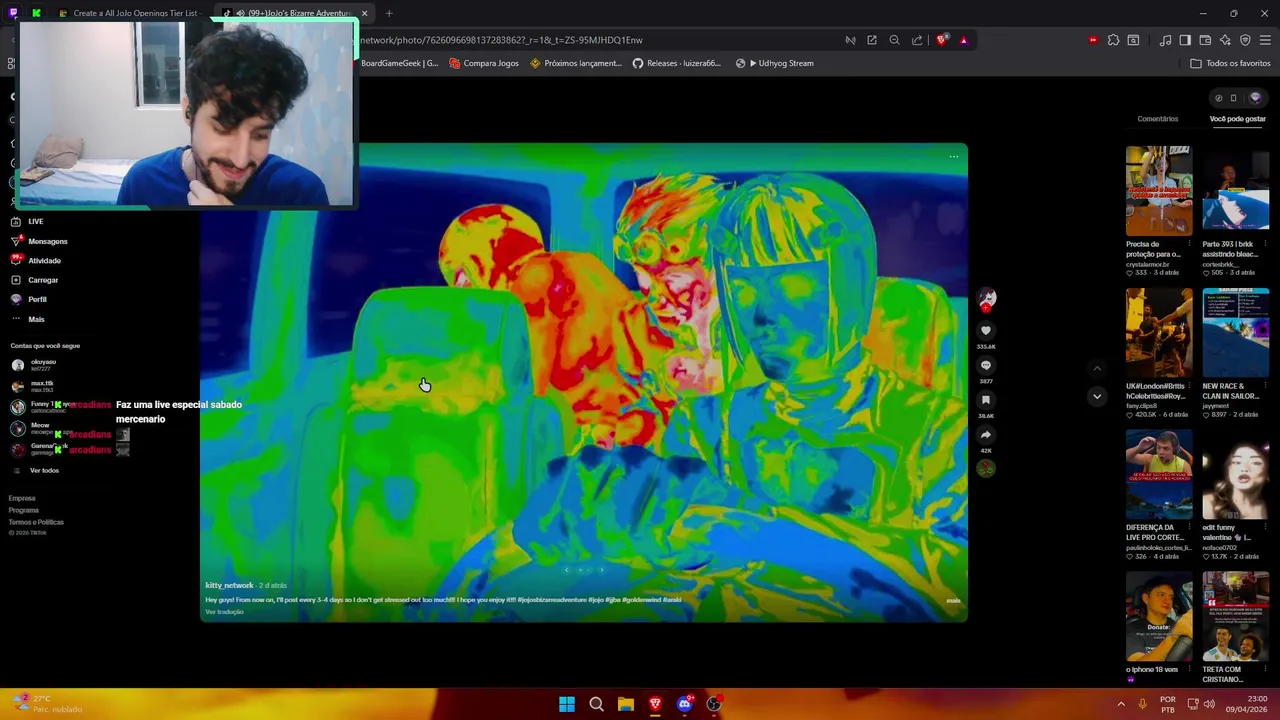The height and width of the screenshot is (720, 1280).
Task: Open File Explorer on the taskbar
Action: tap(625, 704)
